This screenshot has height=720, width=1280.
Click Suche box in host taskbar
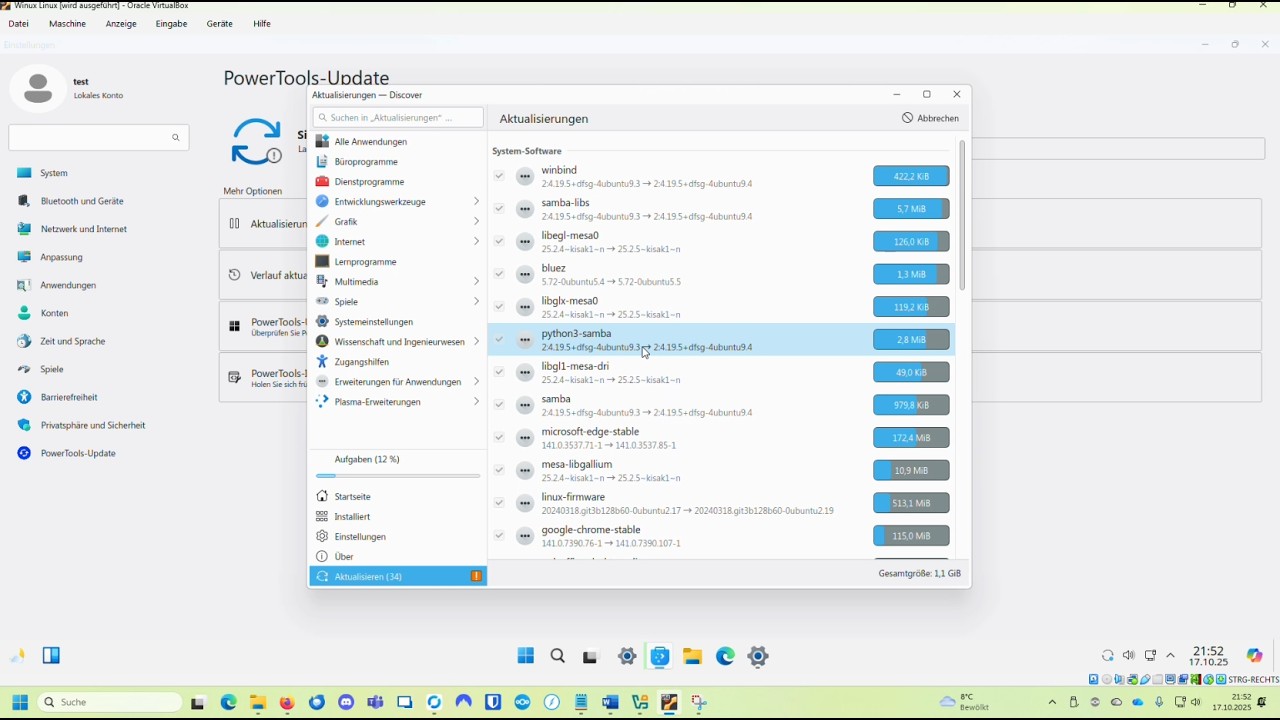[110, 702]
